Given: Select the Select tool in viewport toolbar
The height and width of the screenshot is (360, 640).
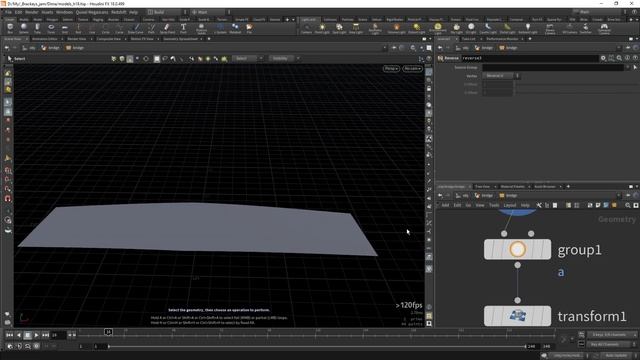Looking at the screenshot, I should click(x=17, y=59).
